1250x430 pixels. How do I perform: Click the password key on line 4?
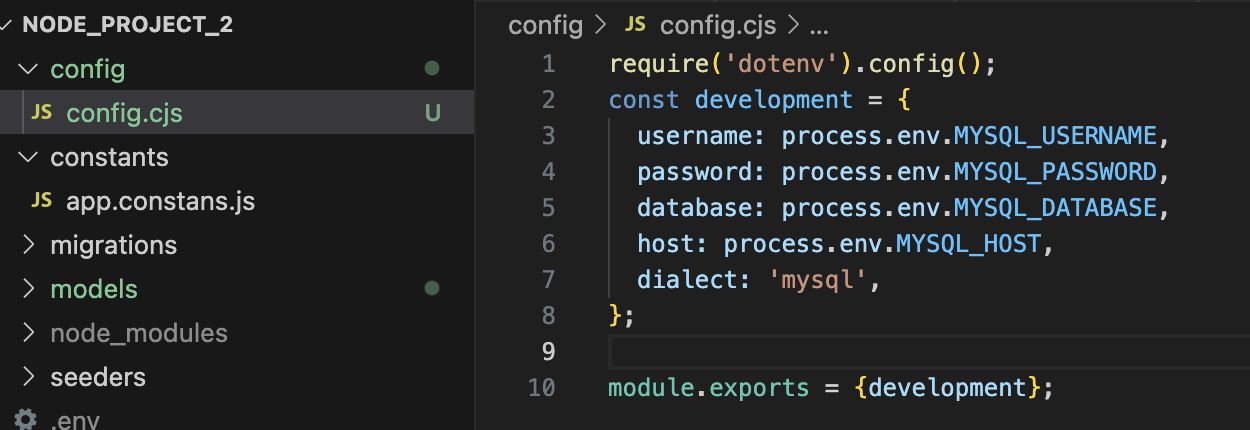tap(694, 172)
